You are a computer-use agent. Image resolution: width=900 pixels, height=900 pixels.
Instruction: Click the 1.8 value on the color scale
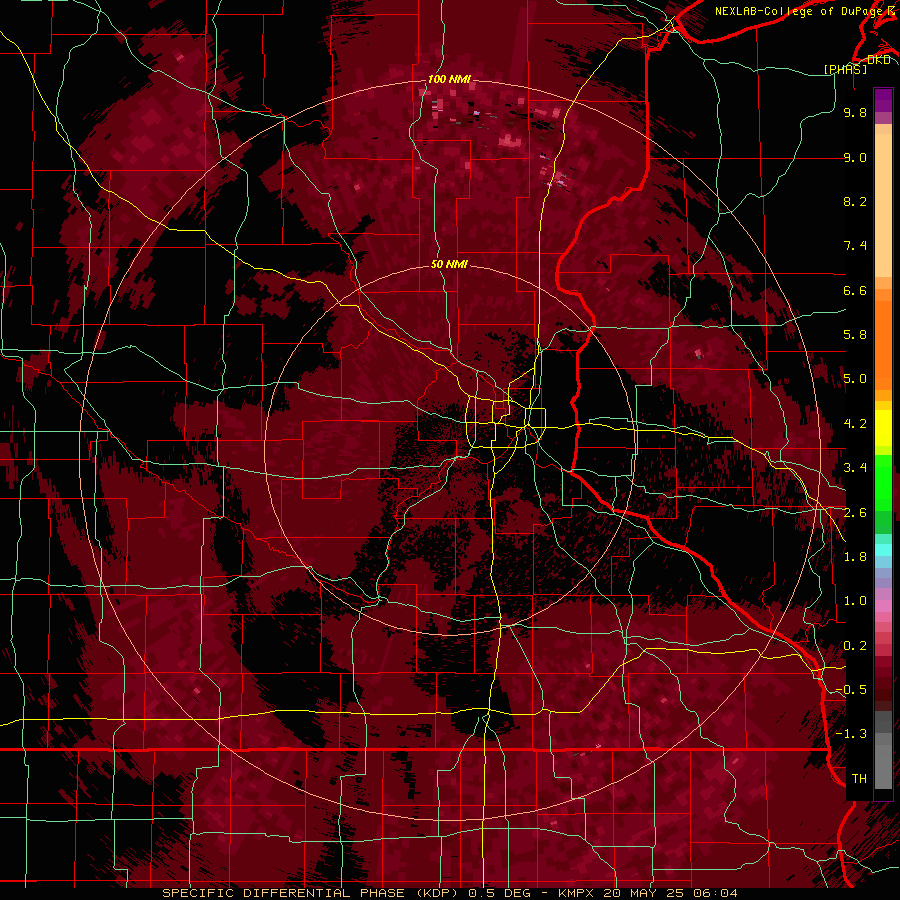tap(855, 557)
